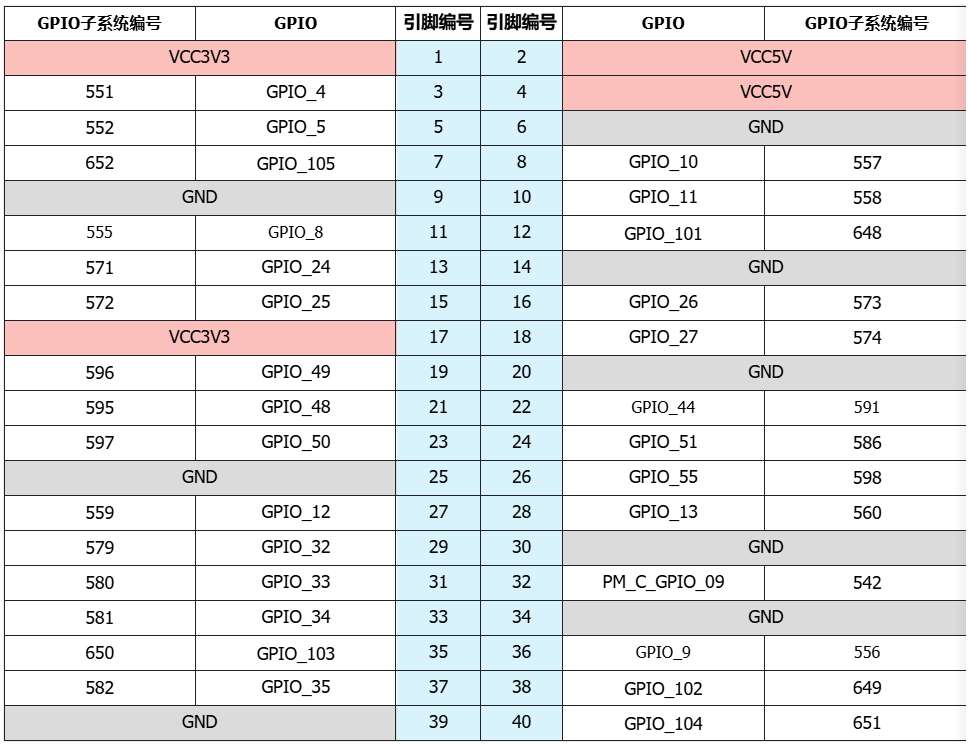Click pin number 40 cell

pos(521,722)
